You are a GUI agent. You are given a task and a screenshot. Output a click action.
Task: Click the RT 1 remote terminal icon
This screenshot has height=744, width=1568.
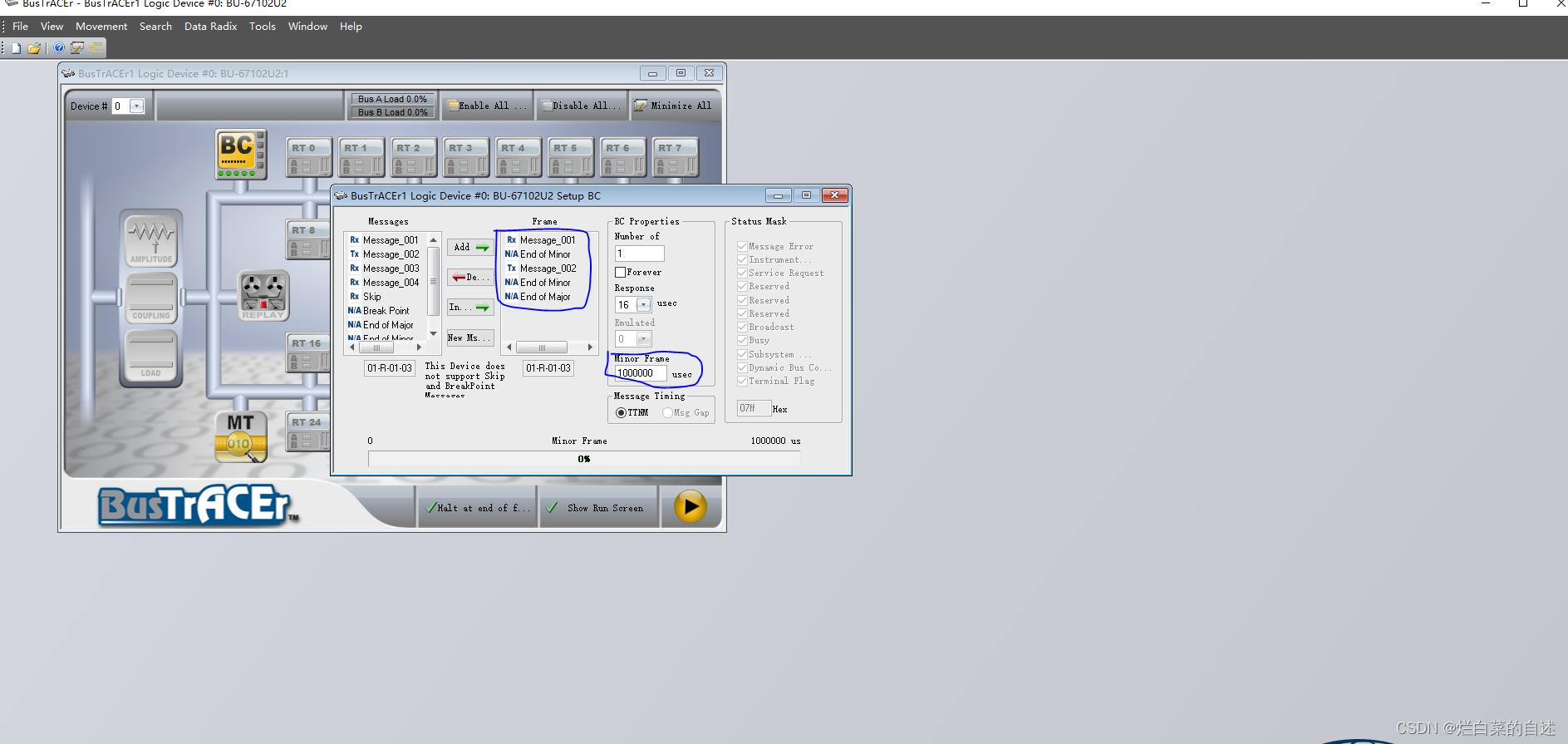click(361, 157)
